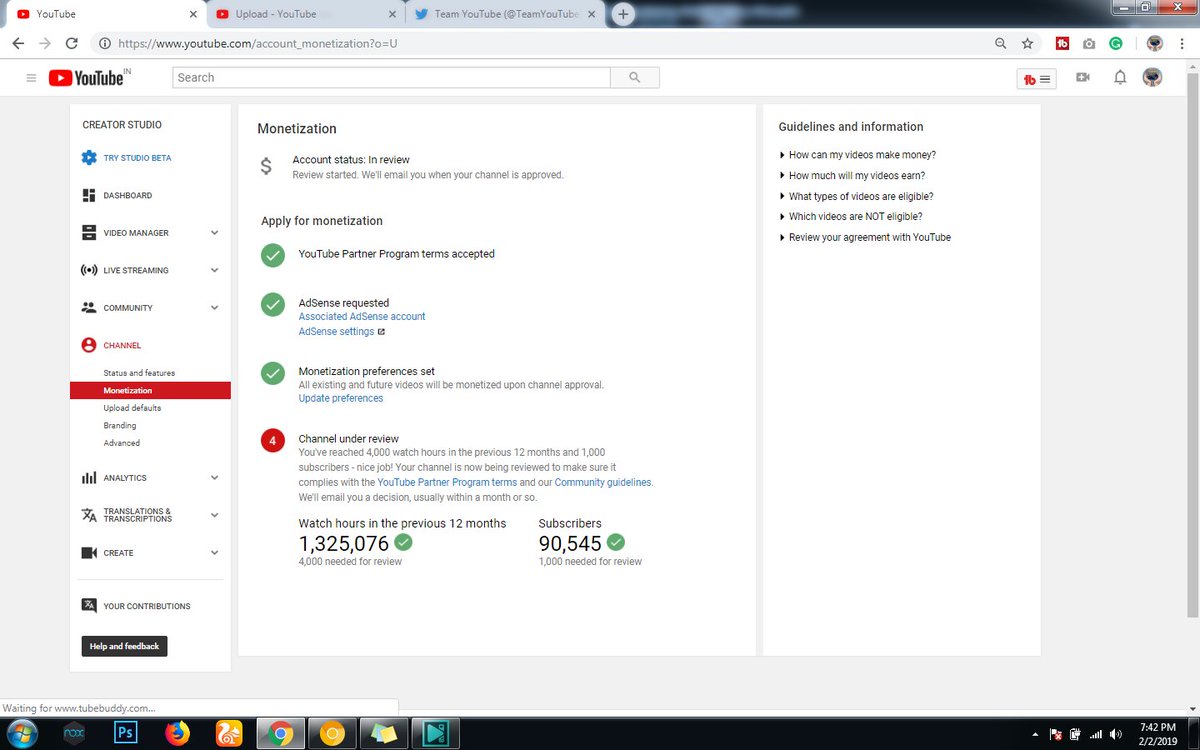Open the Grammarly extension icon
1200x750 pixels.
[x=1115, y=44]
